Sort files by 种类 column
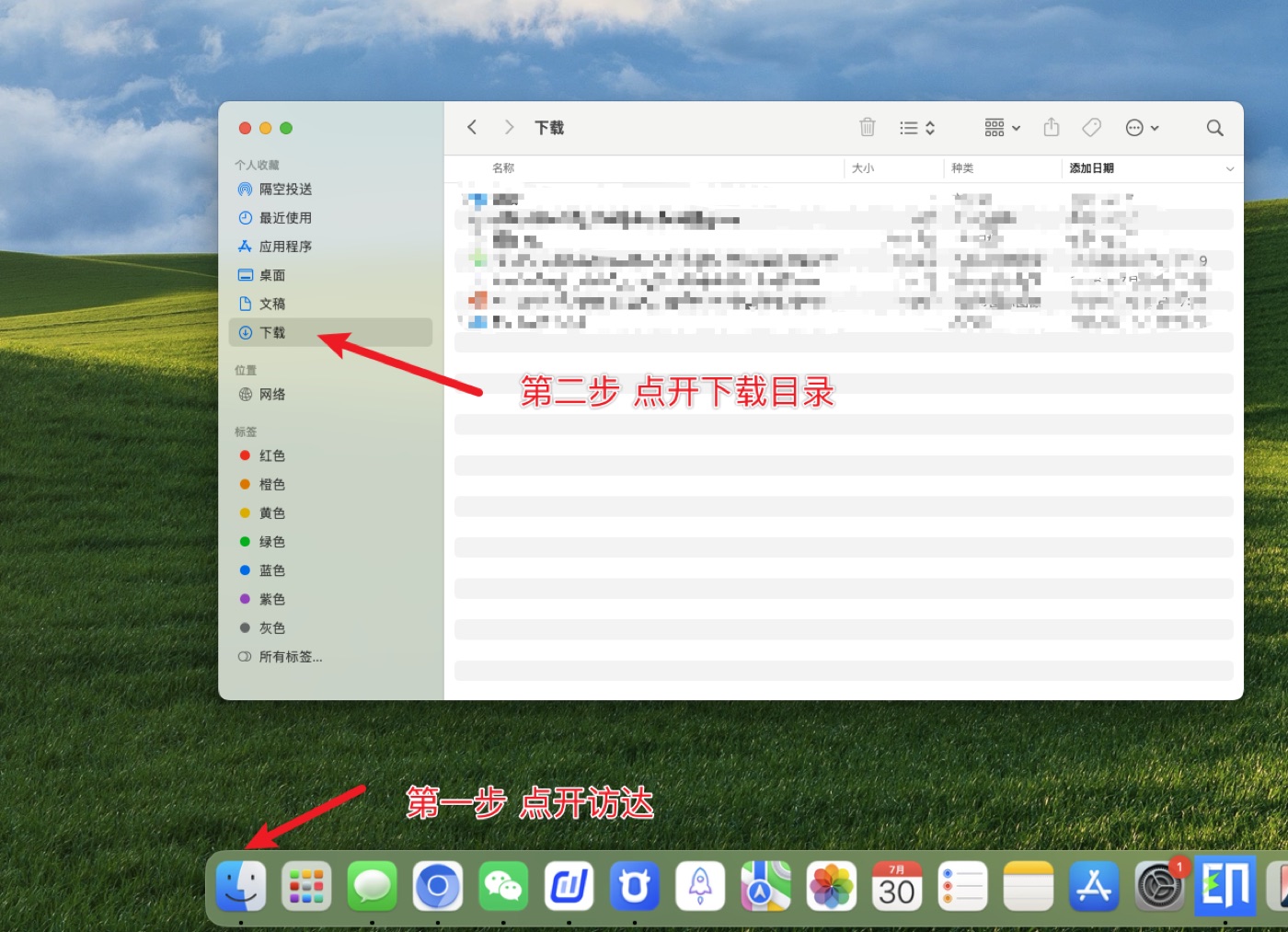1288x932 pixels. pyautogui.click(x=962, y=168)
